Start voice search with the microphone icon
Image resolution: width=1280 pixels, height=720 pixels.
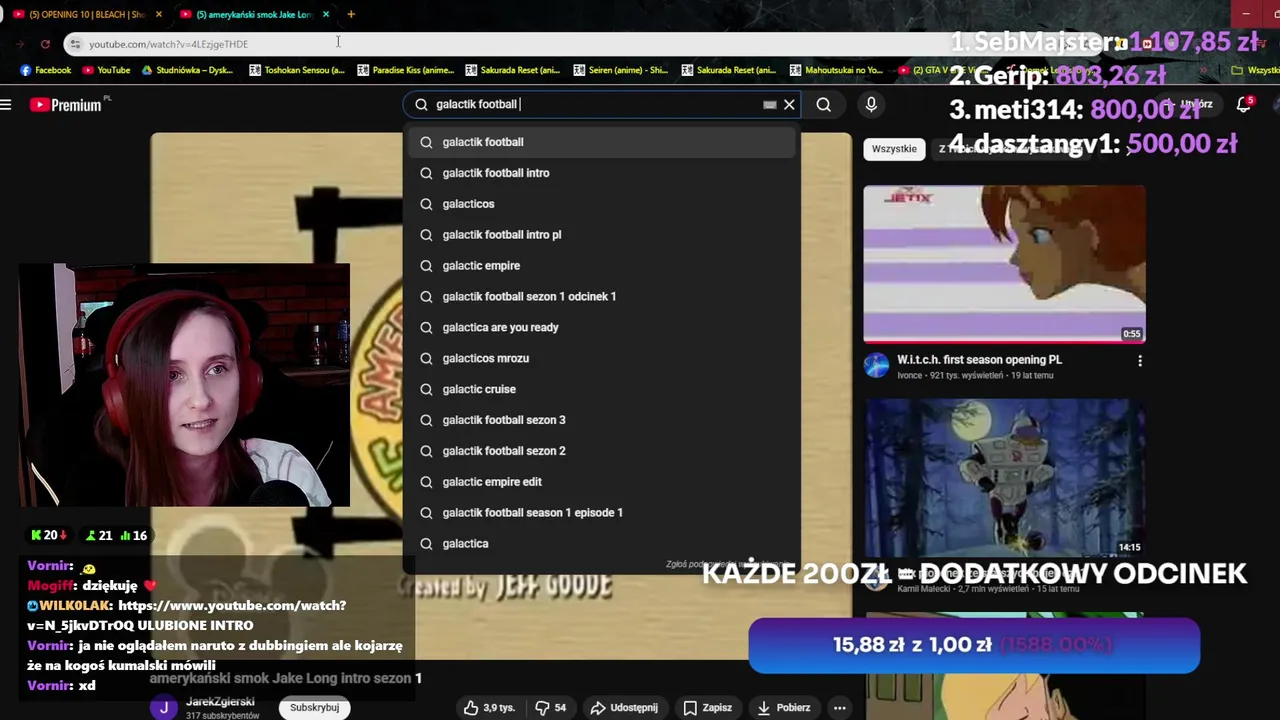[871, 104]
